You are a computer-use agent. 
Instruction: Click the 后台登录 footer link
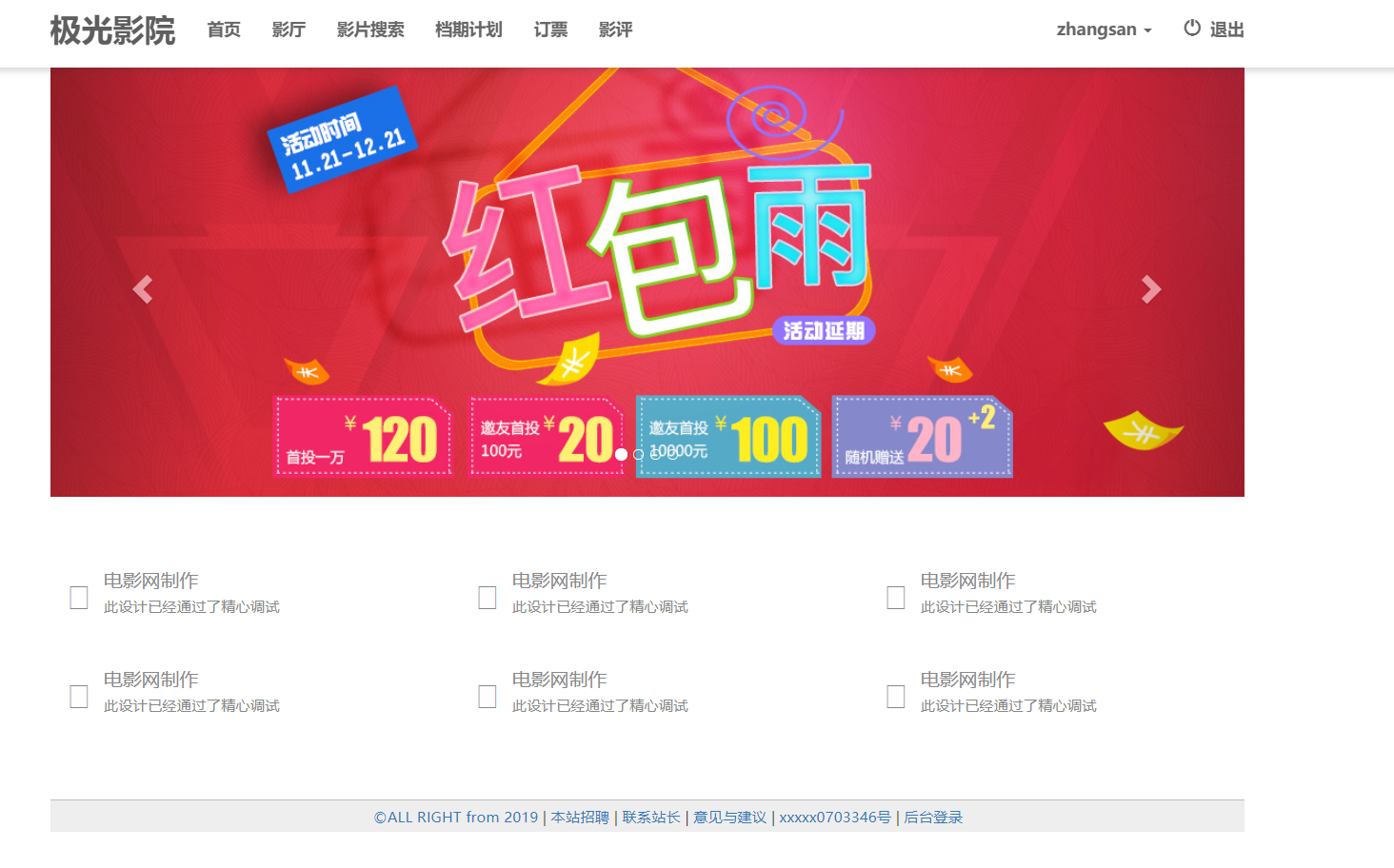click(933, 818)
